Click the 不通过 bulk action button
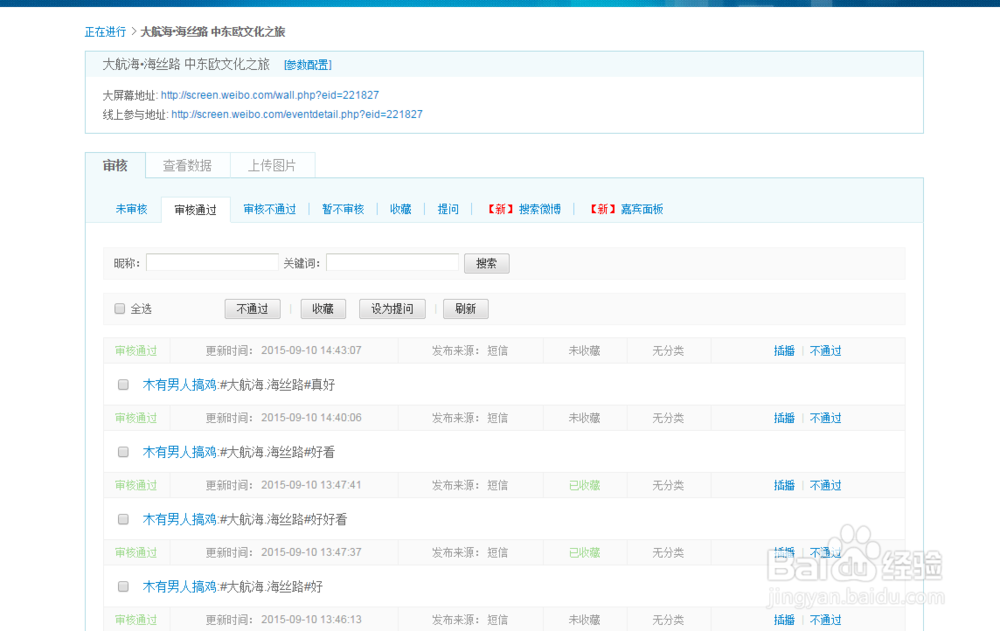This screenshot has width=1000, height=631. 253,309
